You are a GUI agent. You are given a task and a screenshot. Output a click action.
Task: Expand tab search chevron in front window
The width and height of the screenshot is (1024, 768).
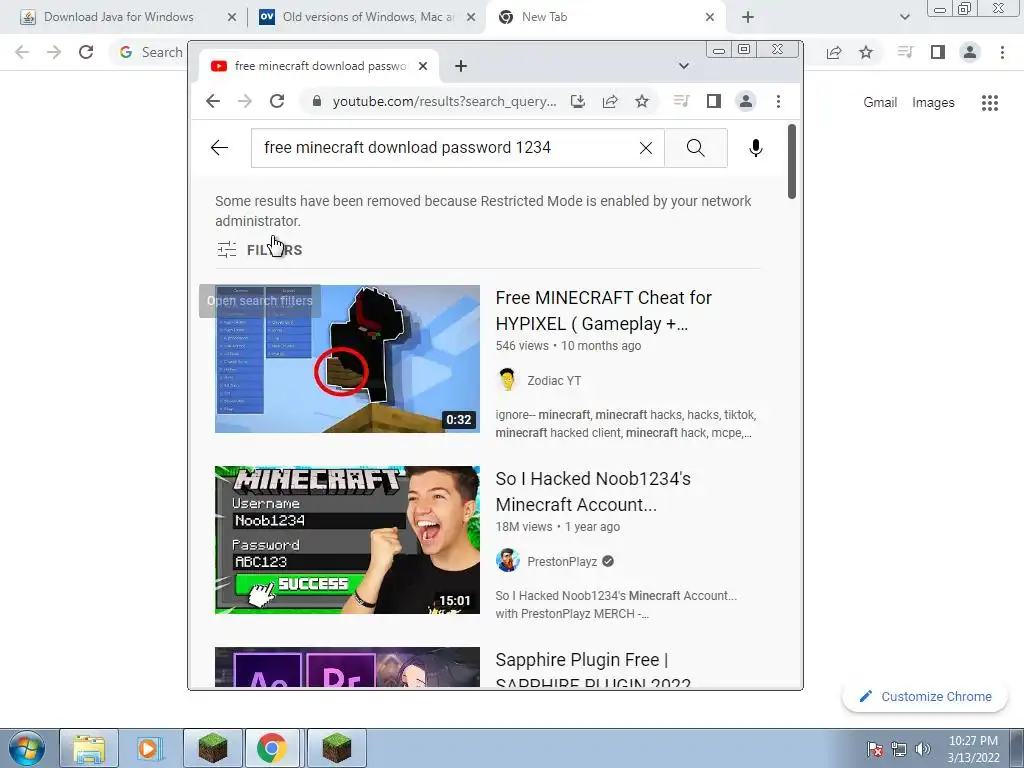pos(684,66)
